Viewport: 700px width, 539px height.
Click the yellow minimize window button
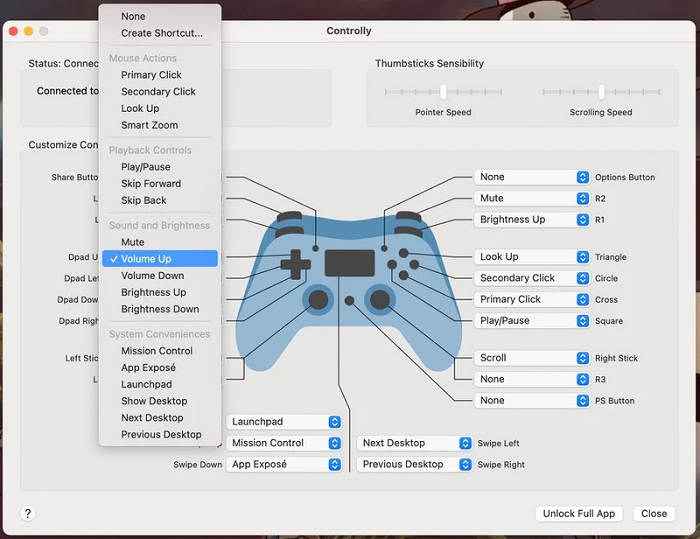29,31
